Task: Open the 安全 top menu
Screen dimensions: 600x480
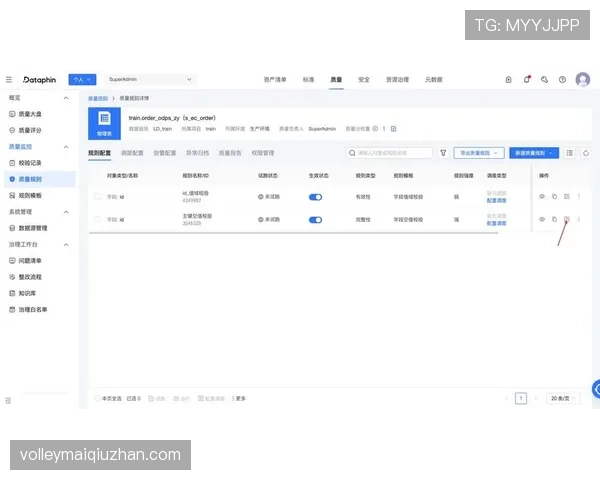Action: point(364,80)
